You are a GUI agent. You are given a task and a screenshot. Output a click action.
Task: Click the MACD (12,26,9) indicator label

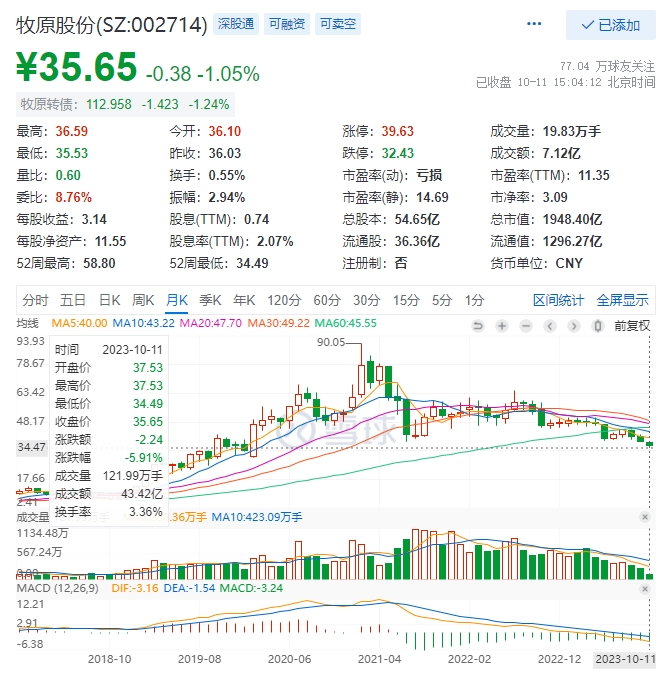[x=57, y=588]
